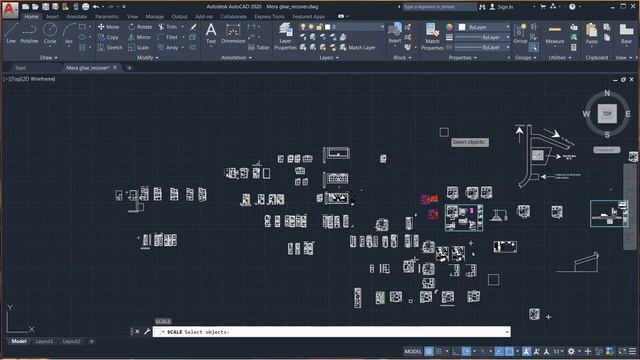The image size is (640, 360).
Task: Open the AutoCAD application menu logo
Action: point(10,9)
